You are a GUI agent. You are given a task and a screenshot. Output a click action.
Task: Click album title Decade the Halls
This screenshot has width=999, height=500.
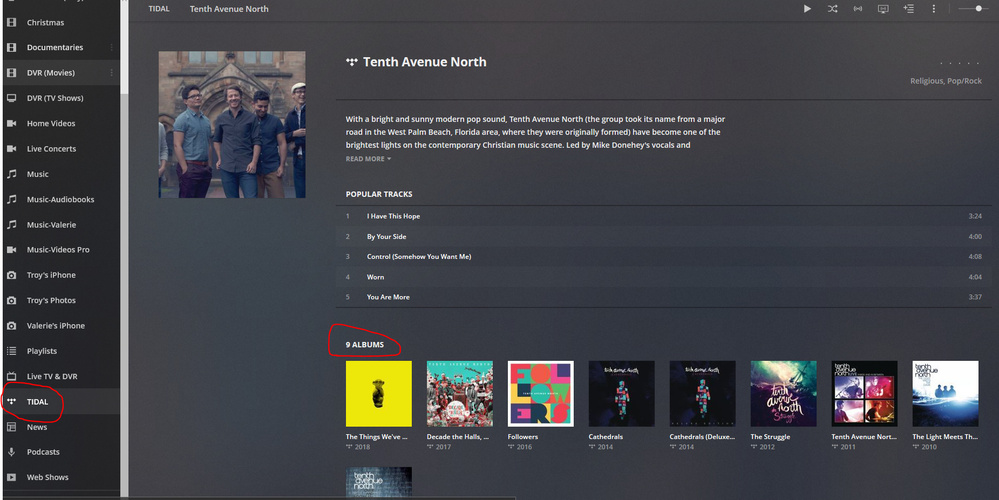[x=458, y=437]
